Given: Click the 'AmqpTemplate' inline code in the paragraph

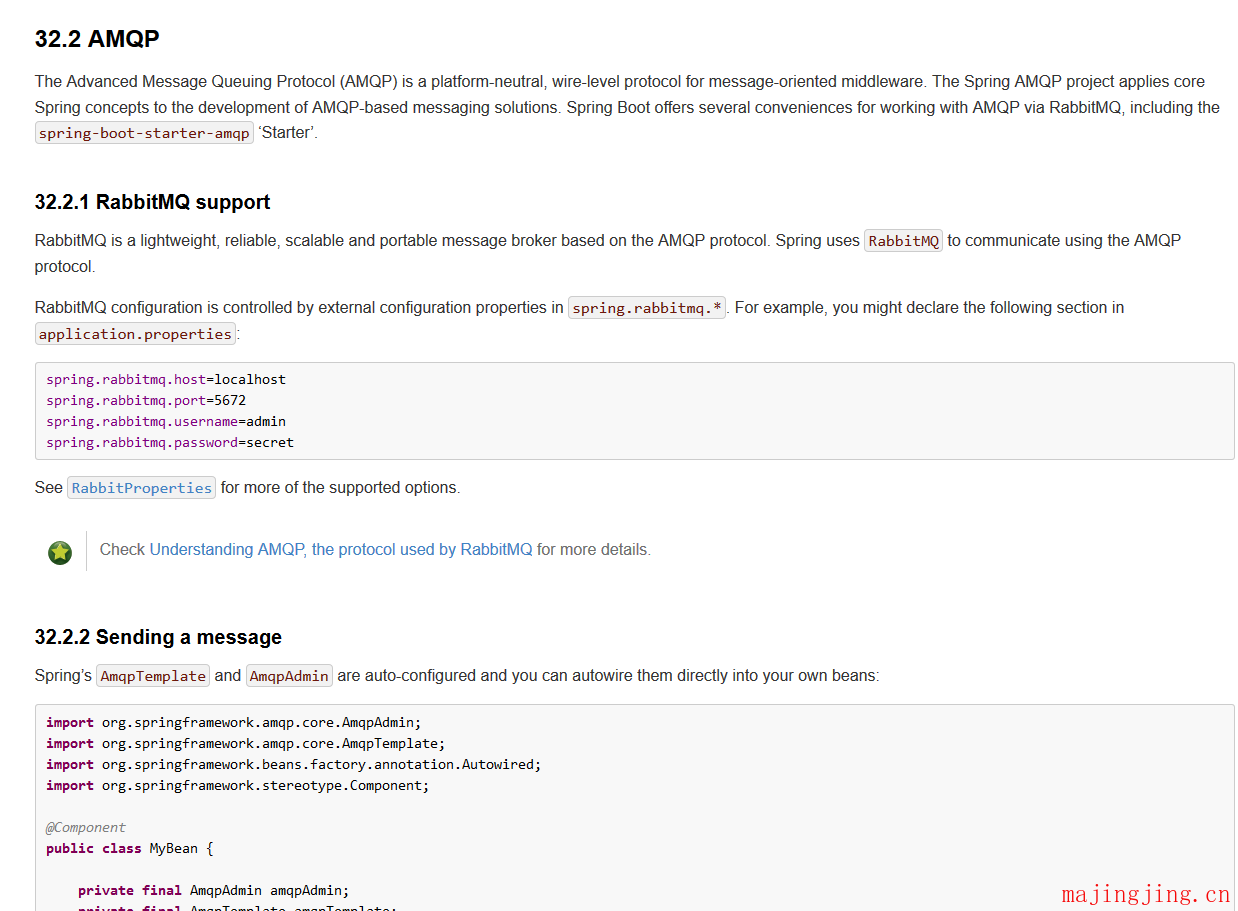Looking at the screenshot, I should pyautogui.click(x=153, y=676).
